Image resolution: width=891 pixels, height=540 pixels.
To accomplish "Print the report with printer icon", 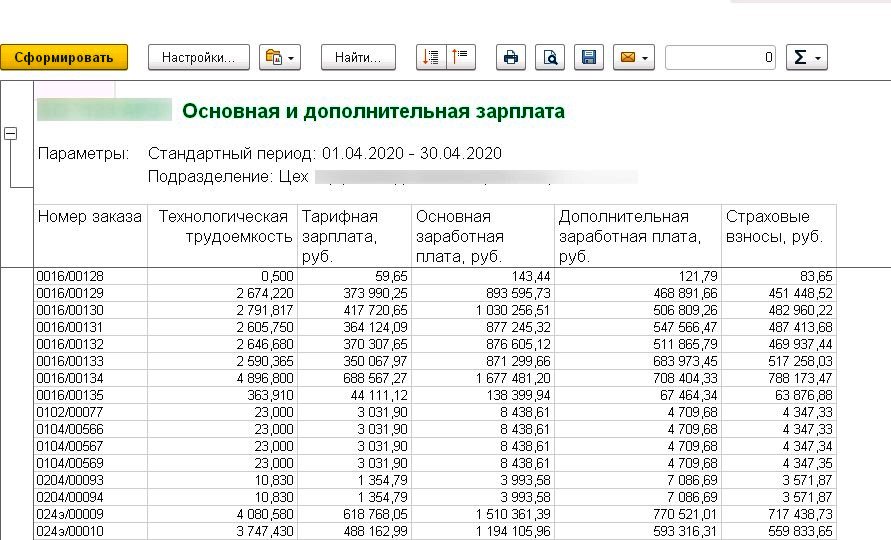I will click(x=511, y=57).
